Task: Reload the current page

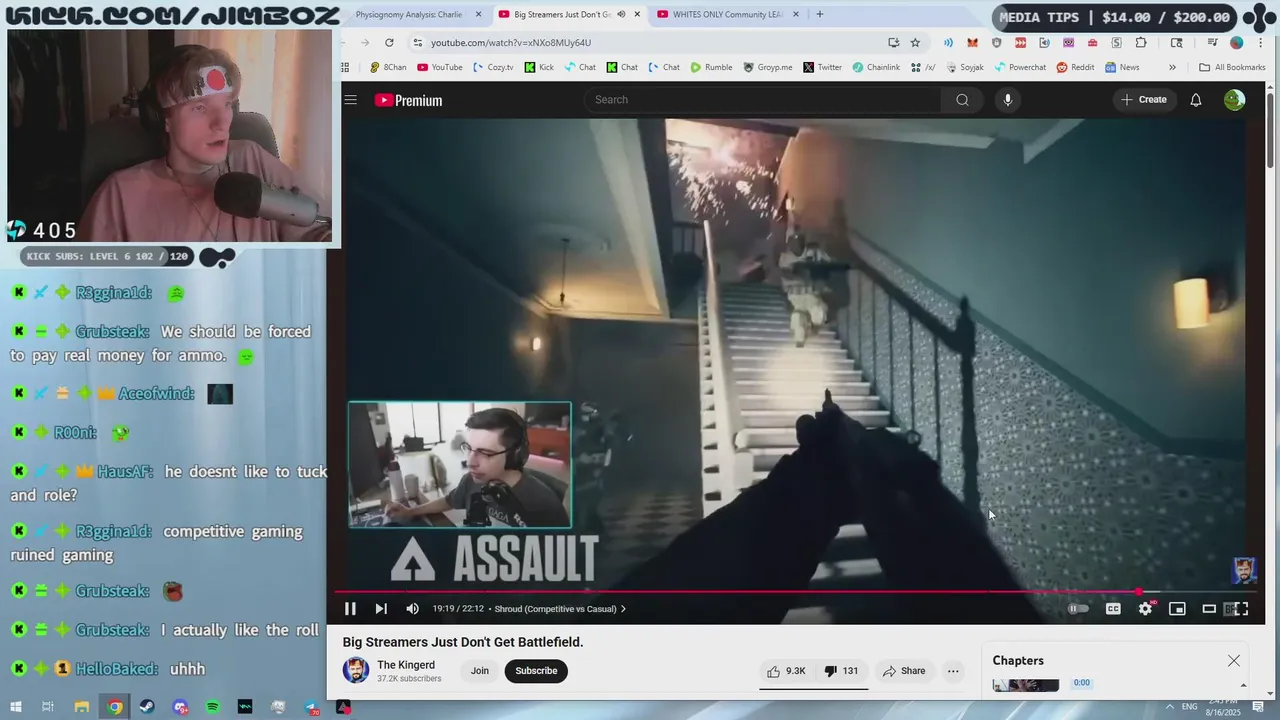Action: point(389,42)
